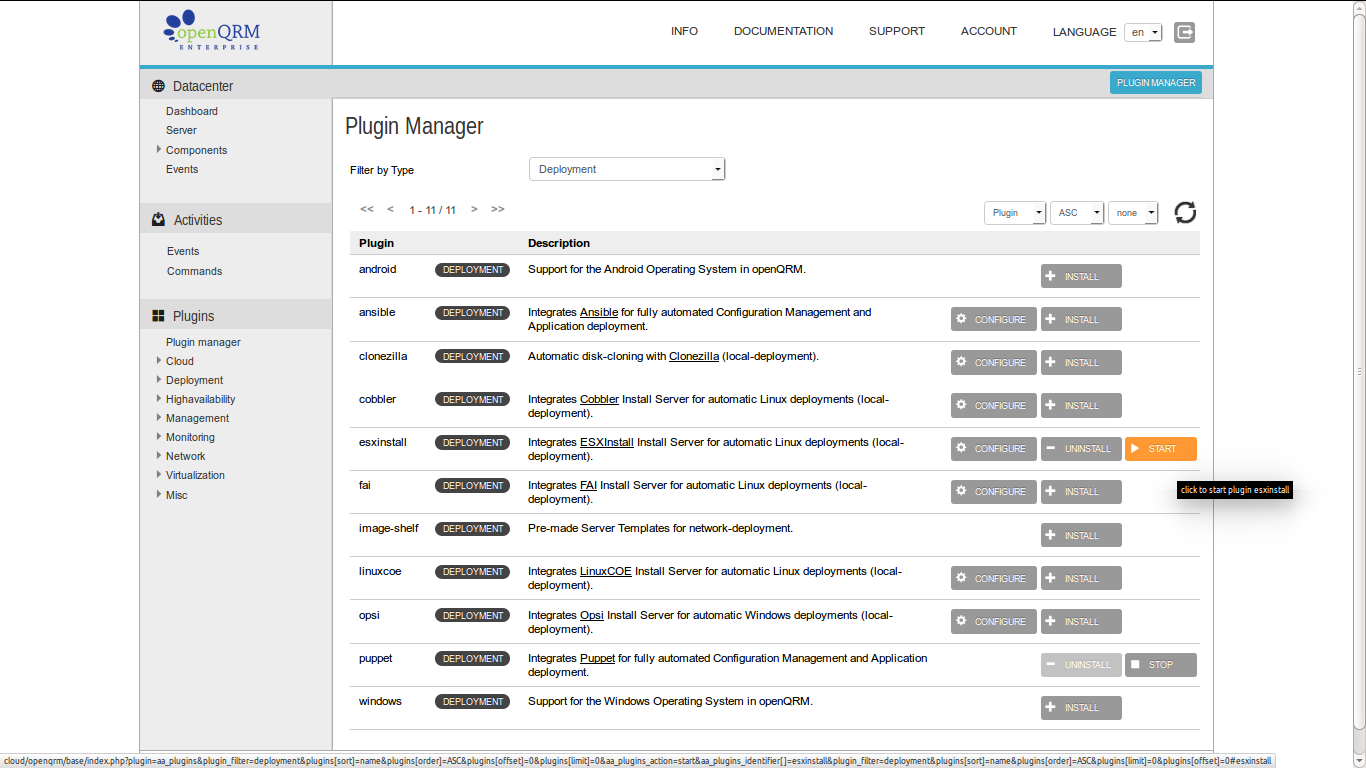Uninstall the esxinstall plugin
This screenshot has height=768, width=1366.
point(1081,448)
